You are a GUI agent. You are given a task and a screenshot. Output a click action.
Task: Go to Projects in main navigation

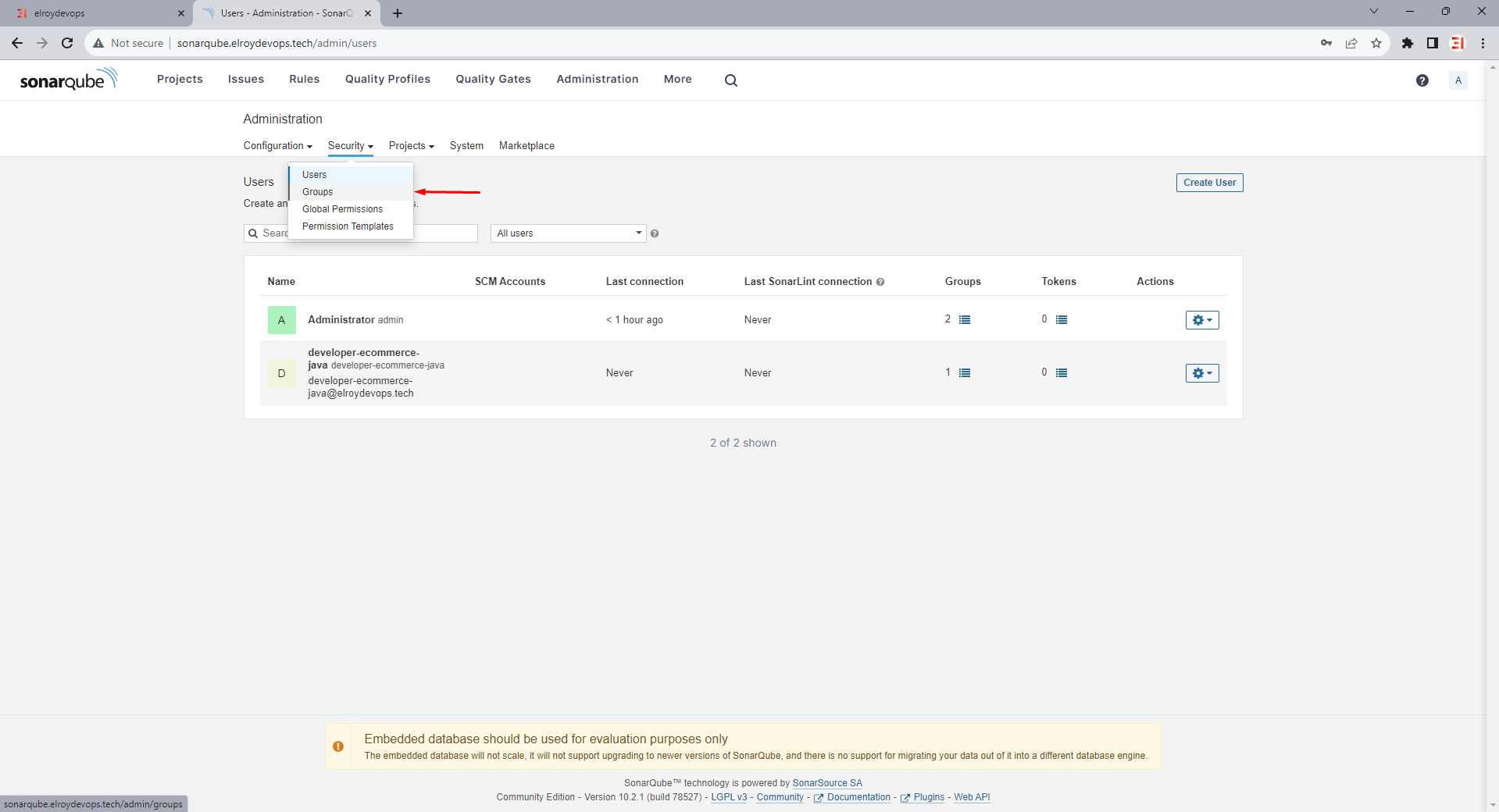pos(180,79)
